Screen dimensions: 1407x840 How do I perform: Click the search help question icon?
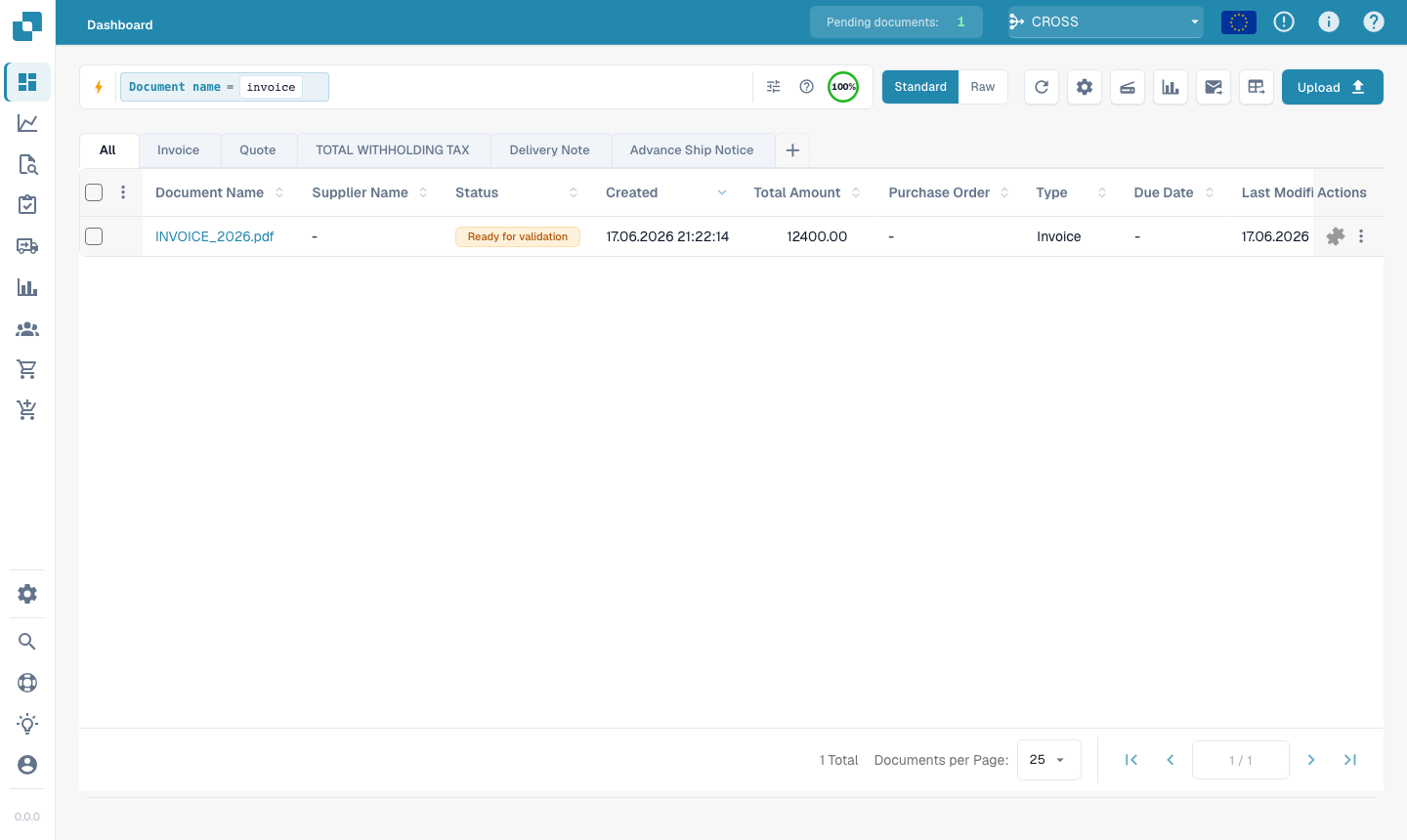(x=807, y=87)
